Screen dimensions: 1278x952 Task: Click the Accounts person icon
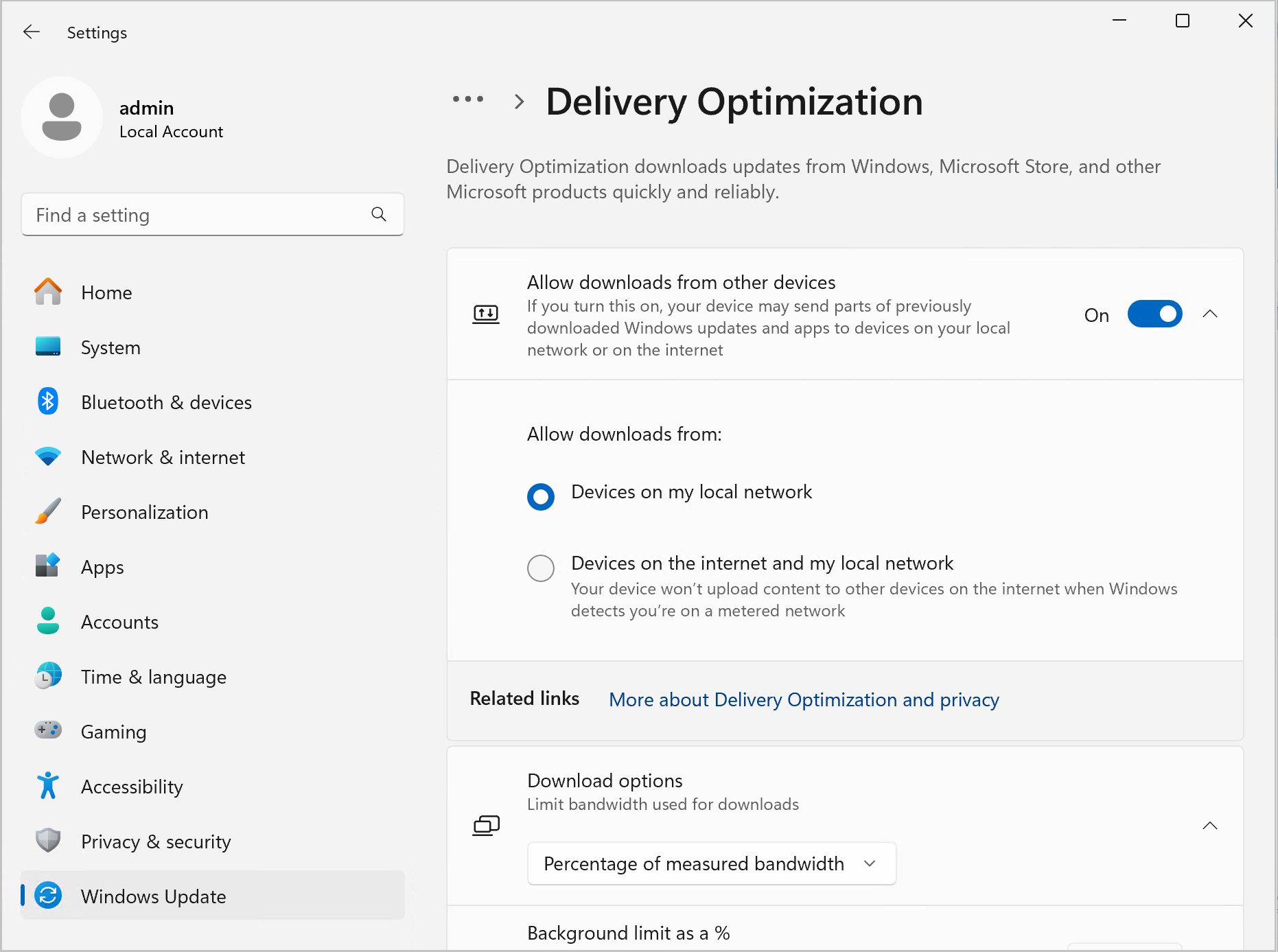click(x=48, y=621)
